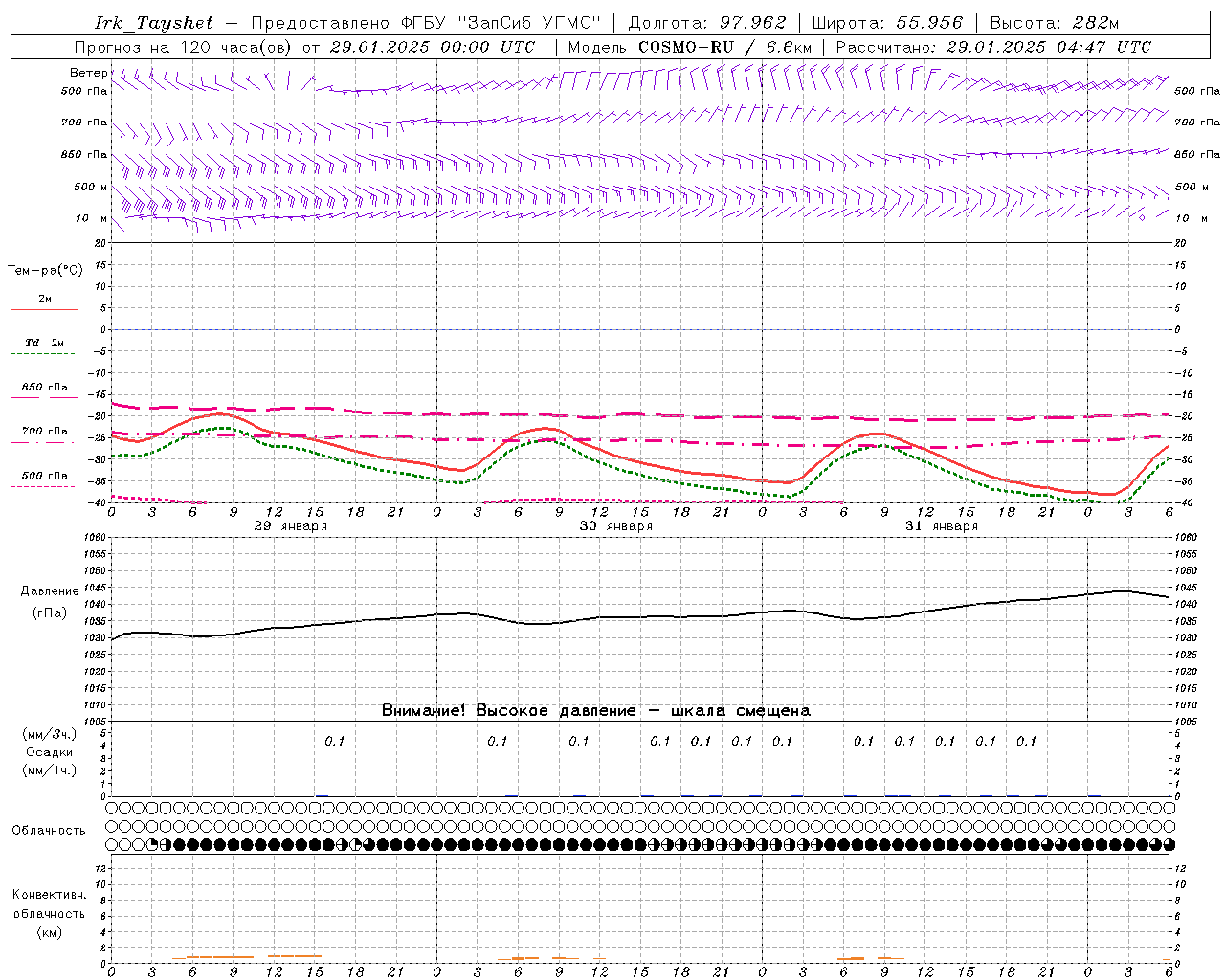Click the (гПа) pressure unit label
The height and width of the screenshot is (980, 1225).
point(50,613)
